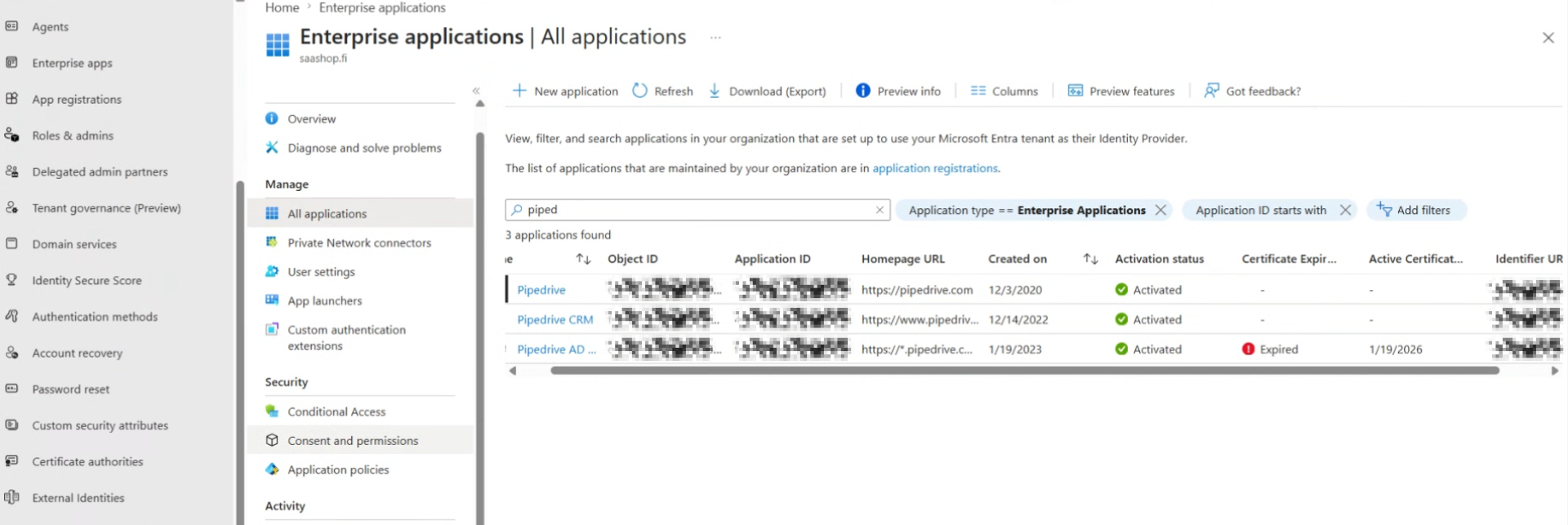The width and height of the screenshot is (1568, 525).
Task: Click the Certificate authorities icon
Action: tap(11, 460)
